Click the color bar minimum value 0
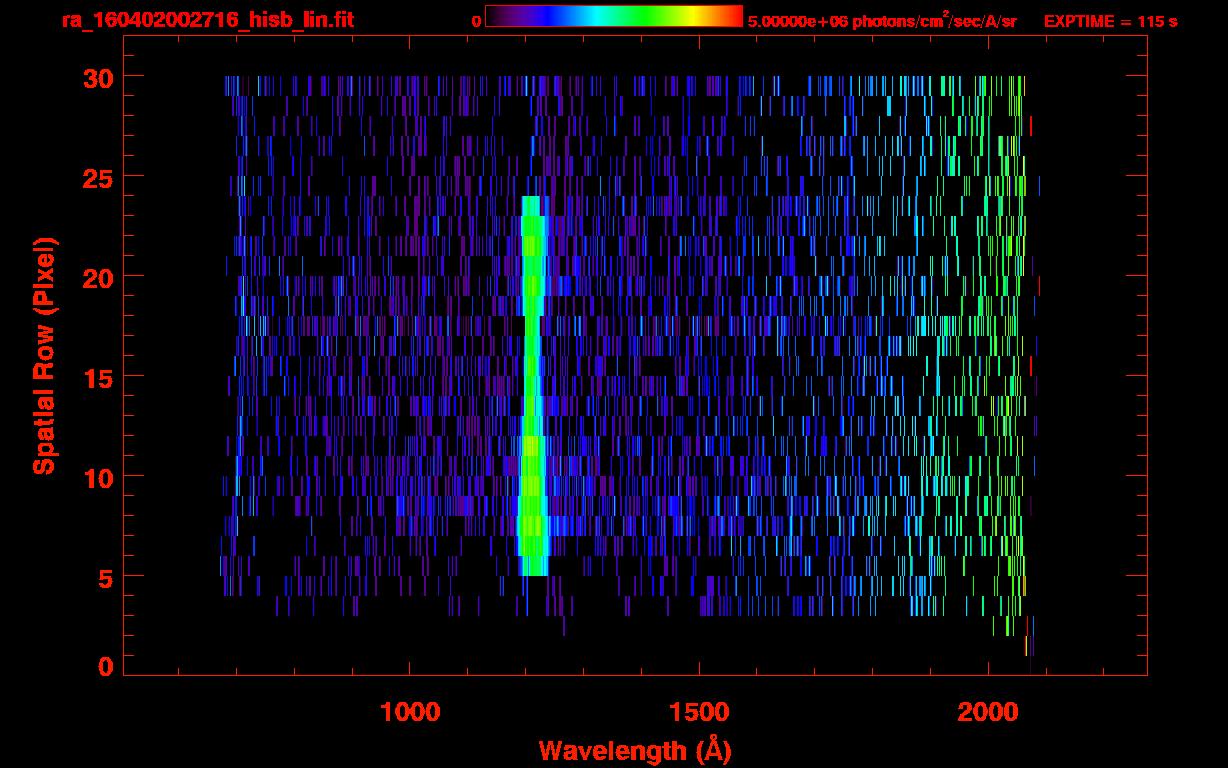 point(477,21)
